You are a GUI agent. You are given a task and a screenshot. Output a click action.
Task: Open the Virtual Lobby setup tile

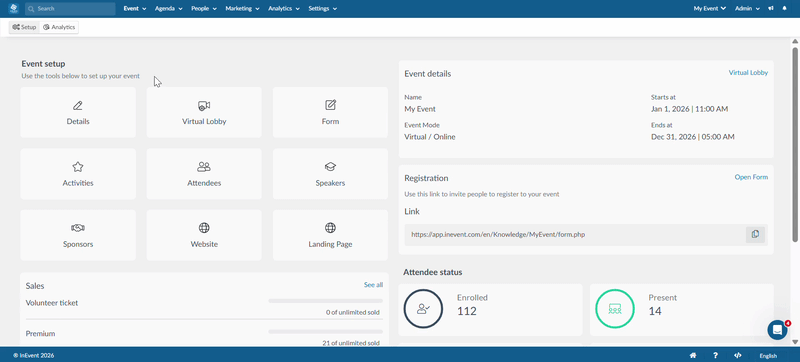point(204,112)
